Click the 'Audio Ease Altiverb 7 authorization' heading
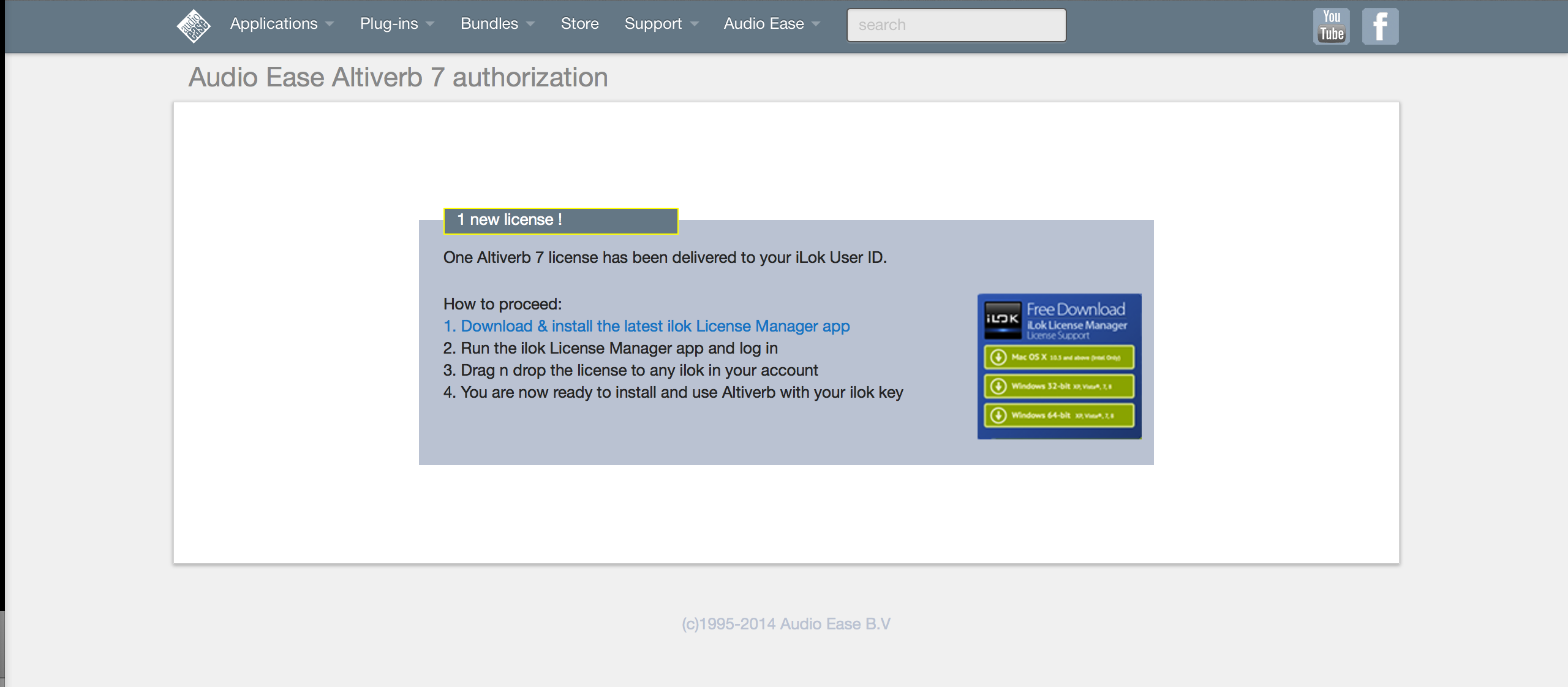This screenshot has width=1568, height=687. point(398,78)
